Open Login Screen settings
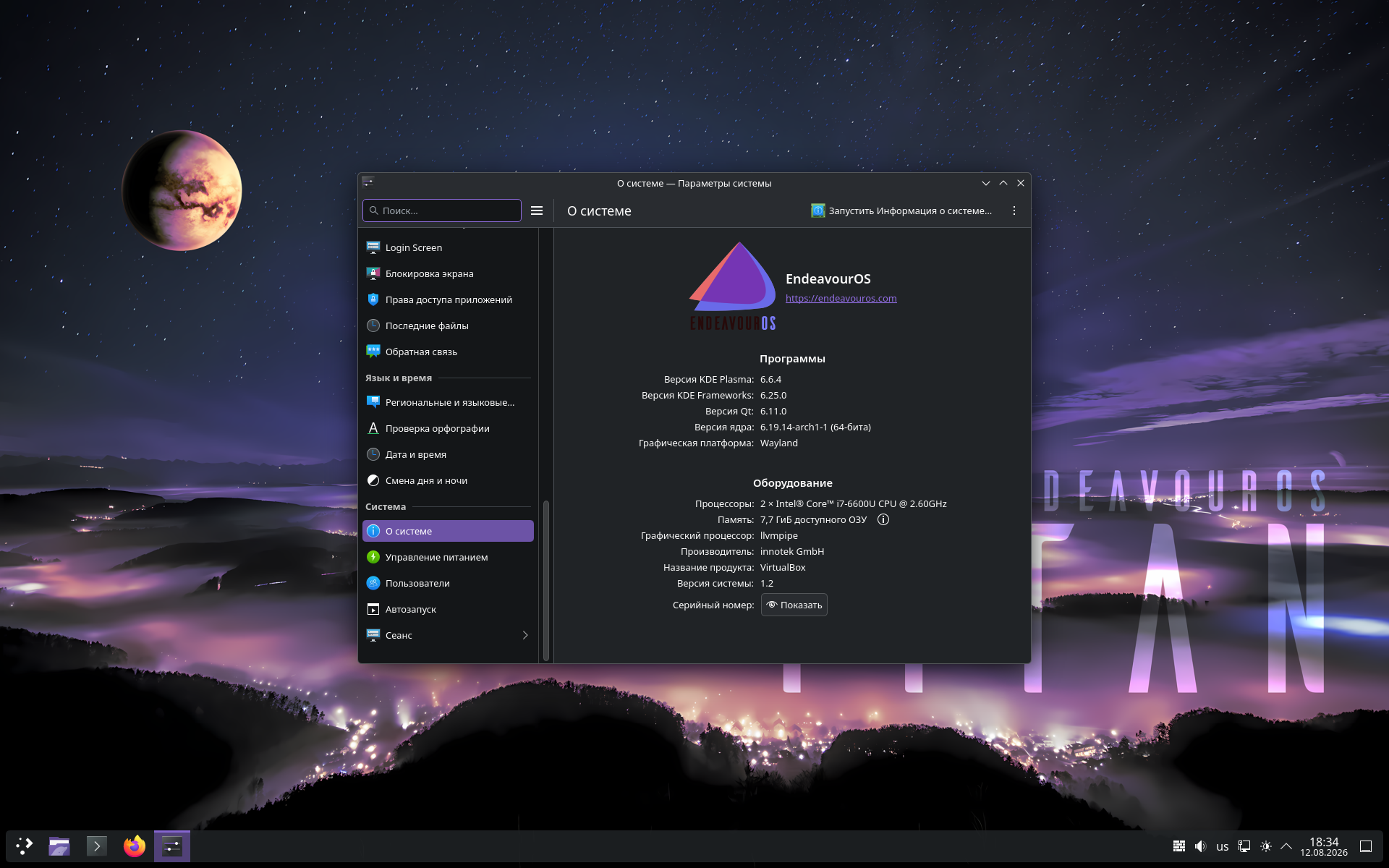 pos(448,247)
